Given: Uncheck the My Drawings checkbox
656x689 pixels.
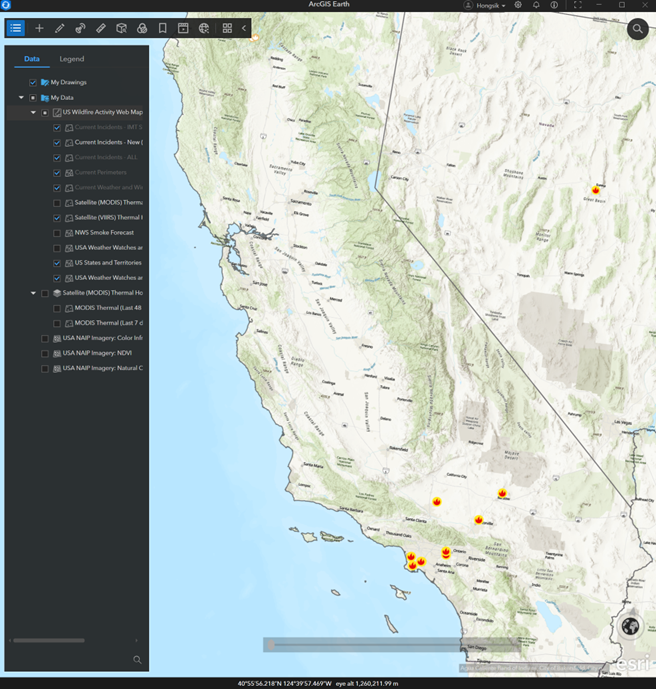Looking at the screenshot, I should click(x=33, y=83).
